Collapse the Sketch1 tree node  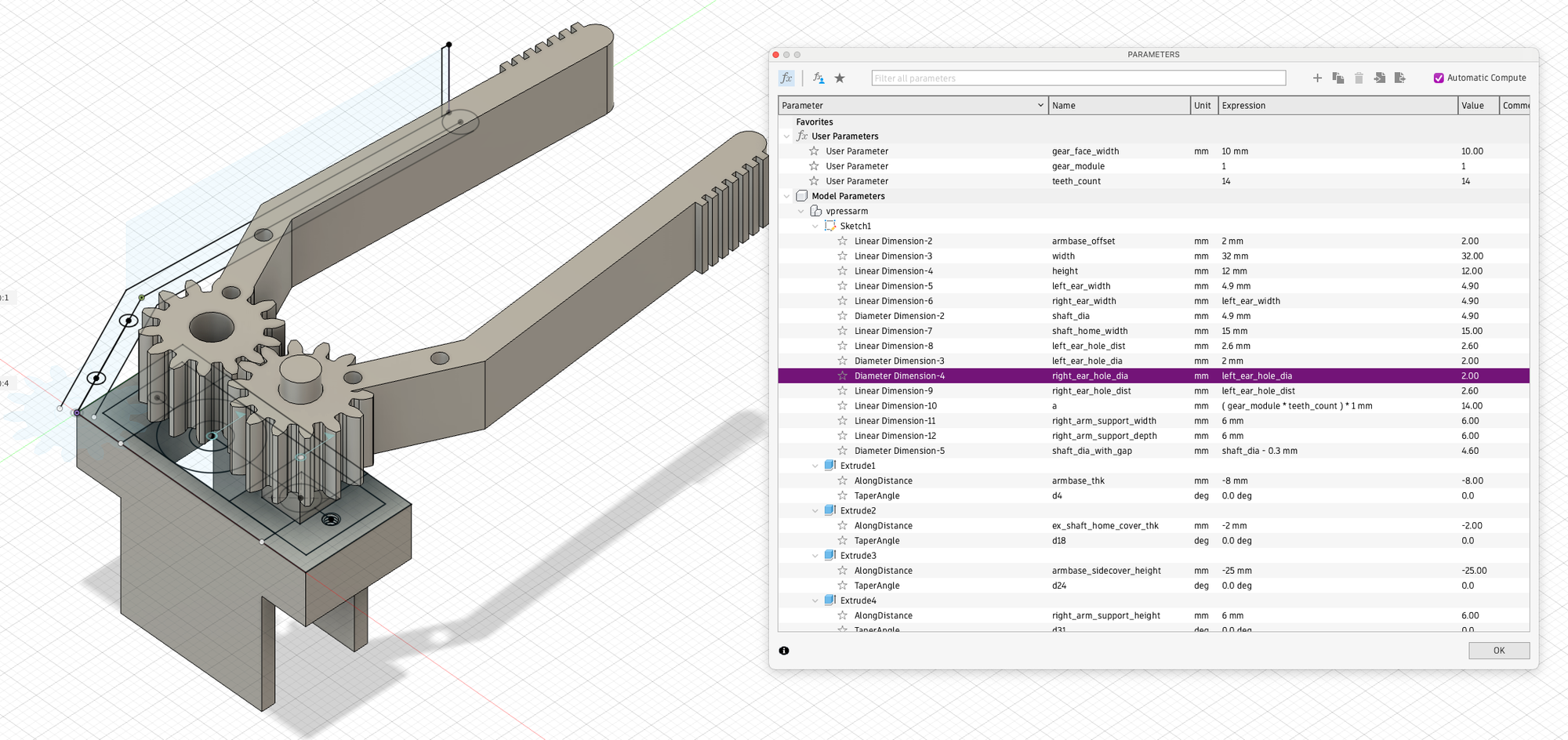[815, 227]
